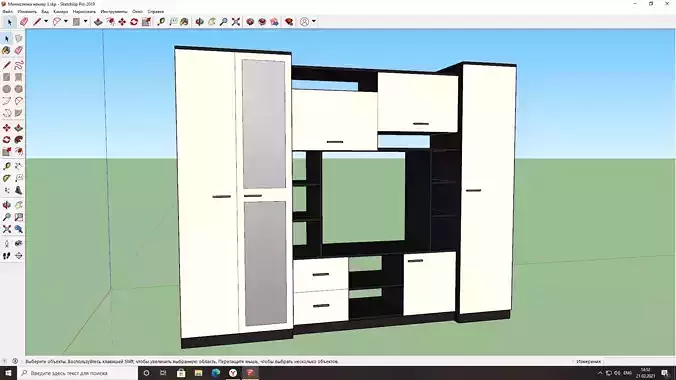The height and width of the screenshot is (380, 676).
Task: Choose the Freehand tool in left toolset
Action: click(x=19, y=65)
